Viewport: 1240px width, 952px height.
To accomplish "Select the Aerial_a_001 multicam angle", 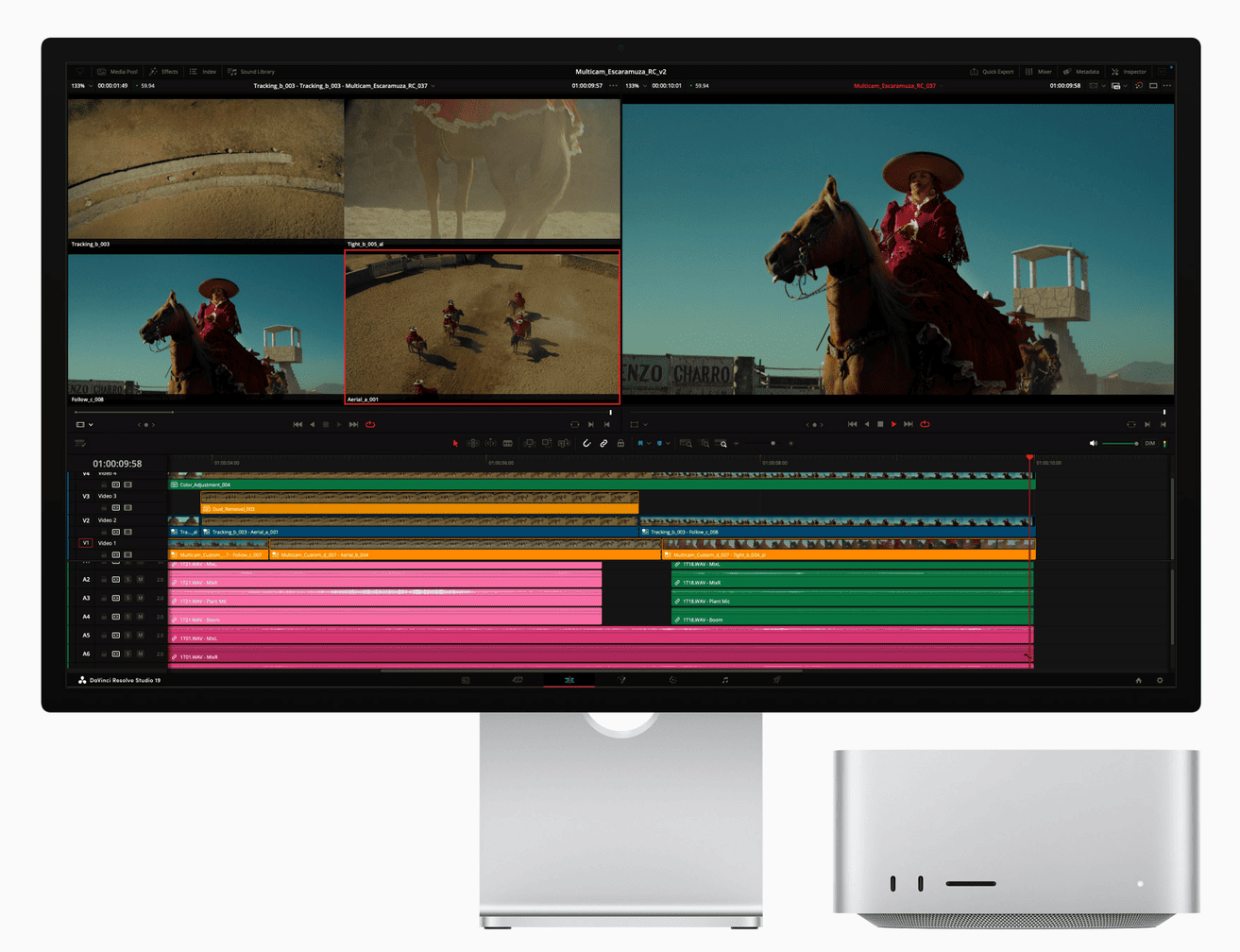I will [483, 327].
